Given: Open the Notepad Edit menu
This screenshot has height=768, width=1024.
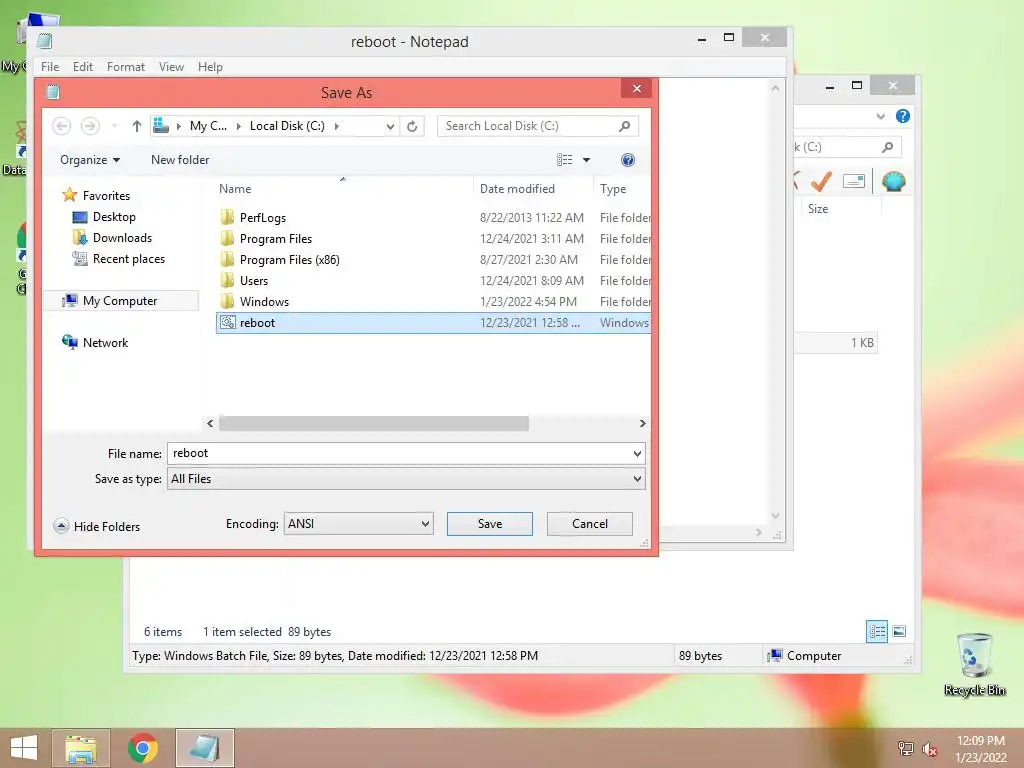Looking at the screenshot, I should click(83, 67).
